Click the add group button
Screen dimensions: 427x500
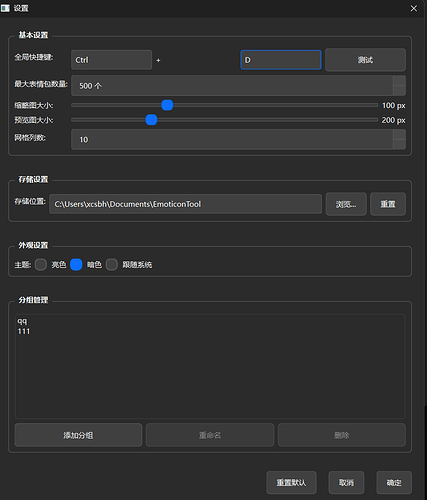[78, 435]
